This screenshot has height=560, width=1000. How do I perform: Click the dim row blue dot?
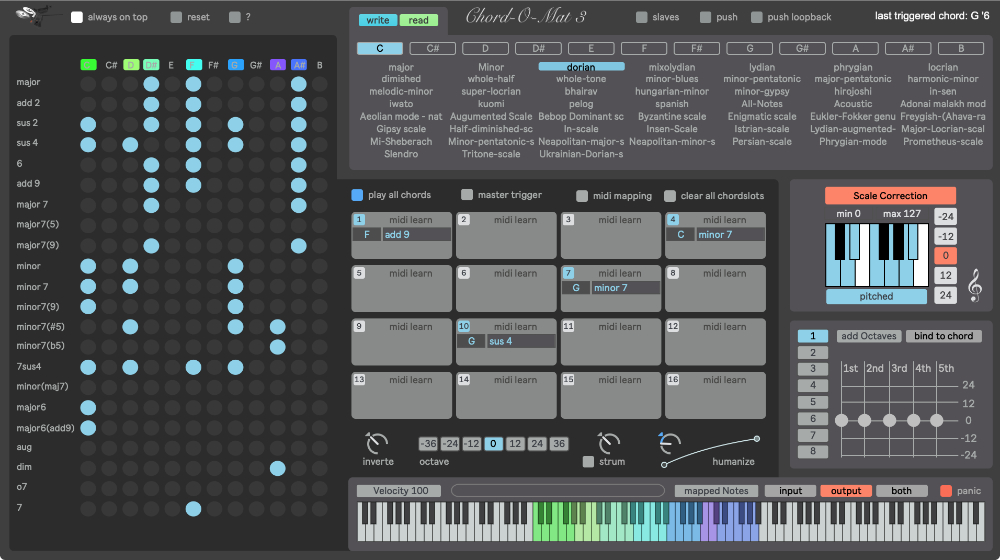click(277, 468)
